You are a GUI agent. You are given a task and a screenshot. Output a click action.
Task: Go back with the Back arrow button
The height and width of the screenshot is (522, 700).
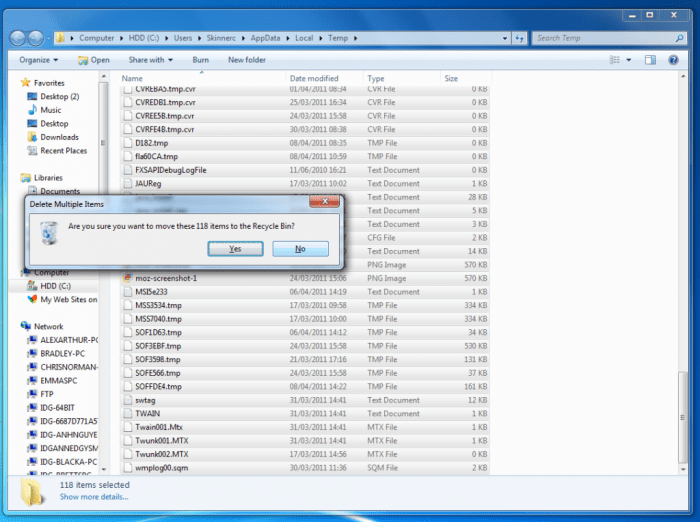(17, 38)
